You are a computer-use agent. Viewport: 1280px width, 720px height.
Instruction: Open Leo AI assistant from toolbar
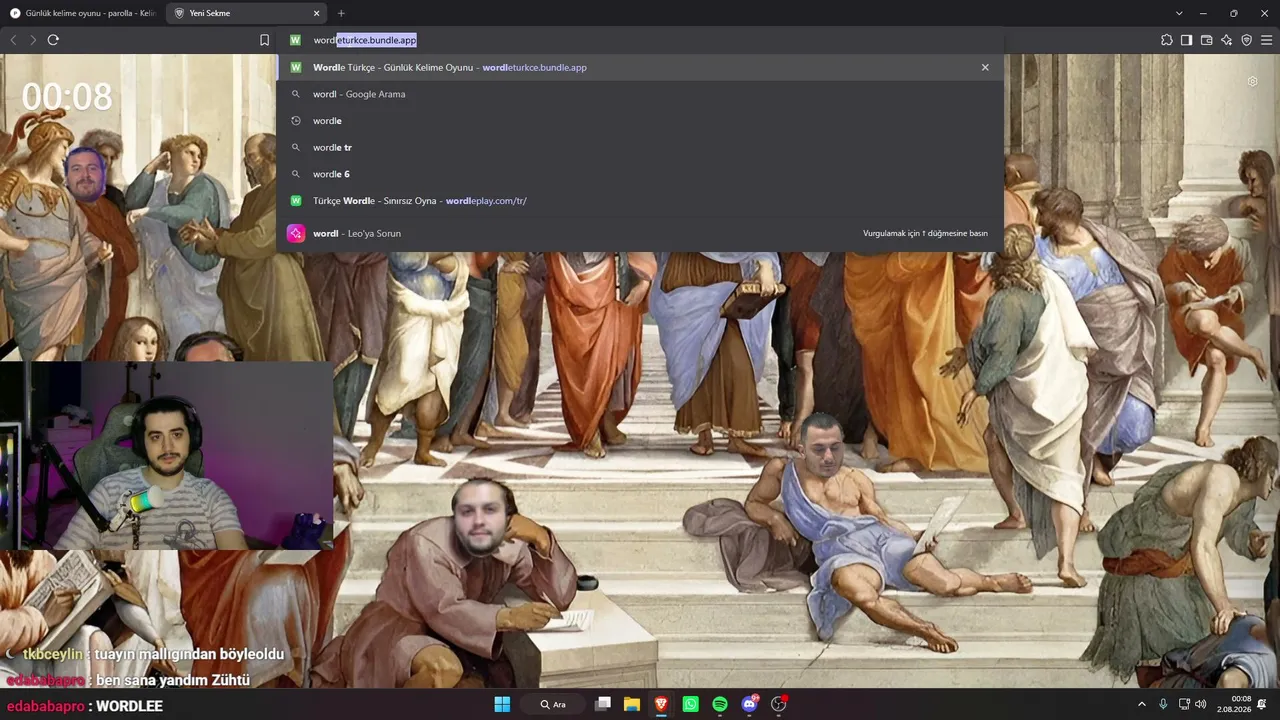pyautogui.click(x=1226, y=40)
